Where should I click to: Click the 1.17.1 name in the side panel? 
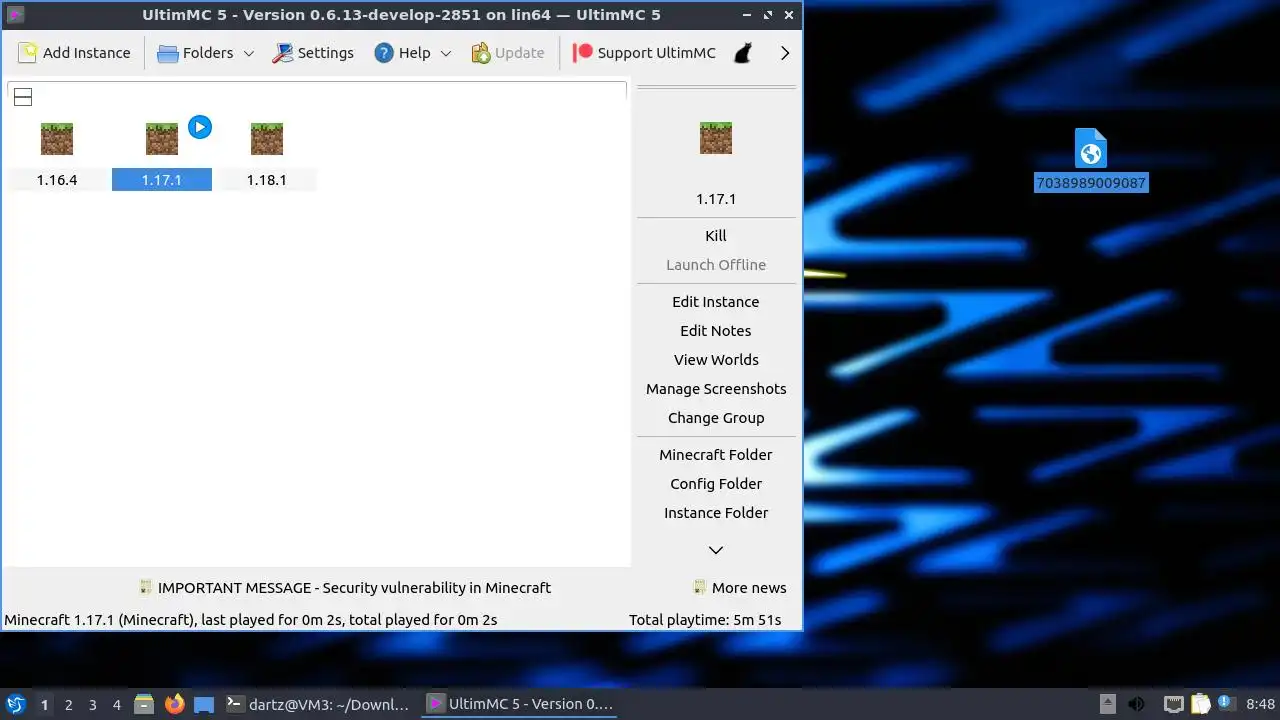pyautogui.click(x=716, y=199)
